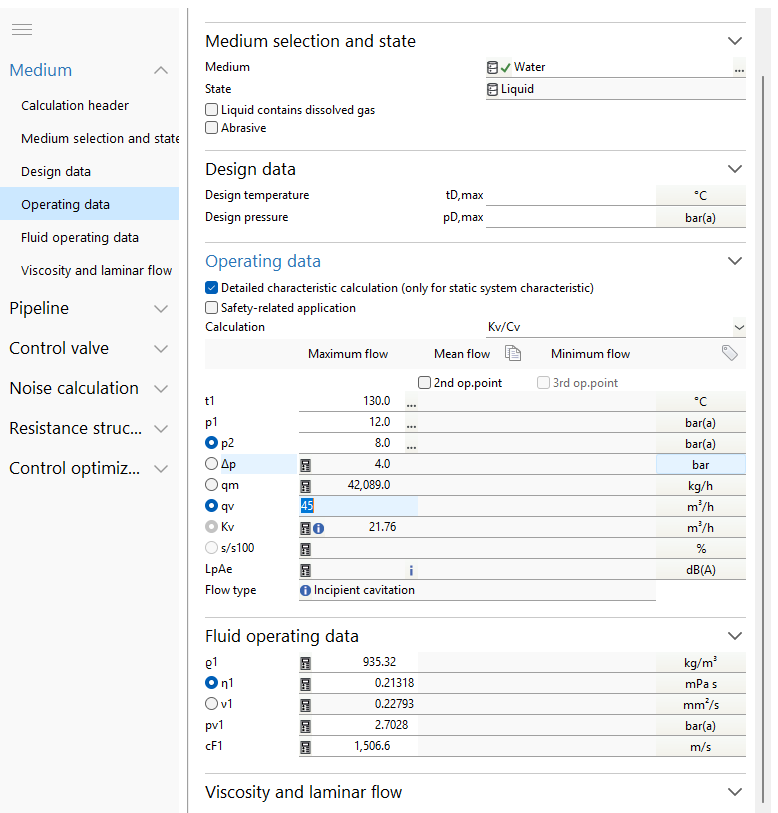This screenshot has height=813, width=778.
Task: Open the medium browse ellipsis button
Action: click(739, 68)
